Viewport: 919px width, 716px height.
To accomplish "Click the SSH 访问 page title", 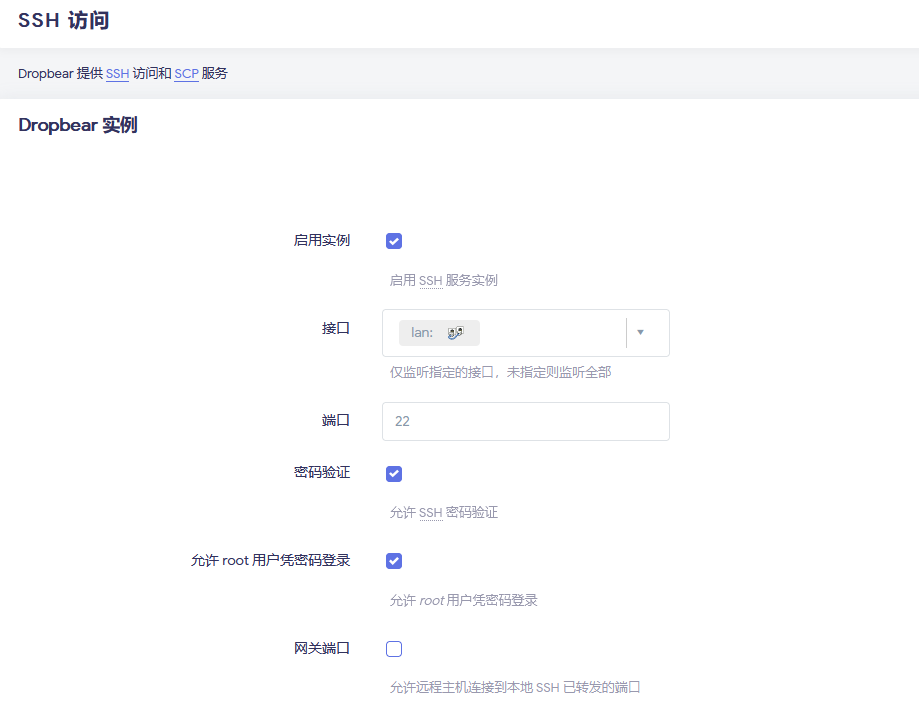I will [64, 21].
